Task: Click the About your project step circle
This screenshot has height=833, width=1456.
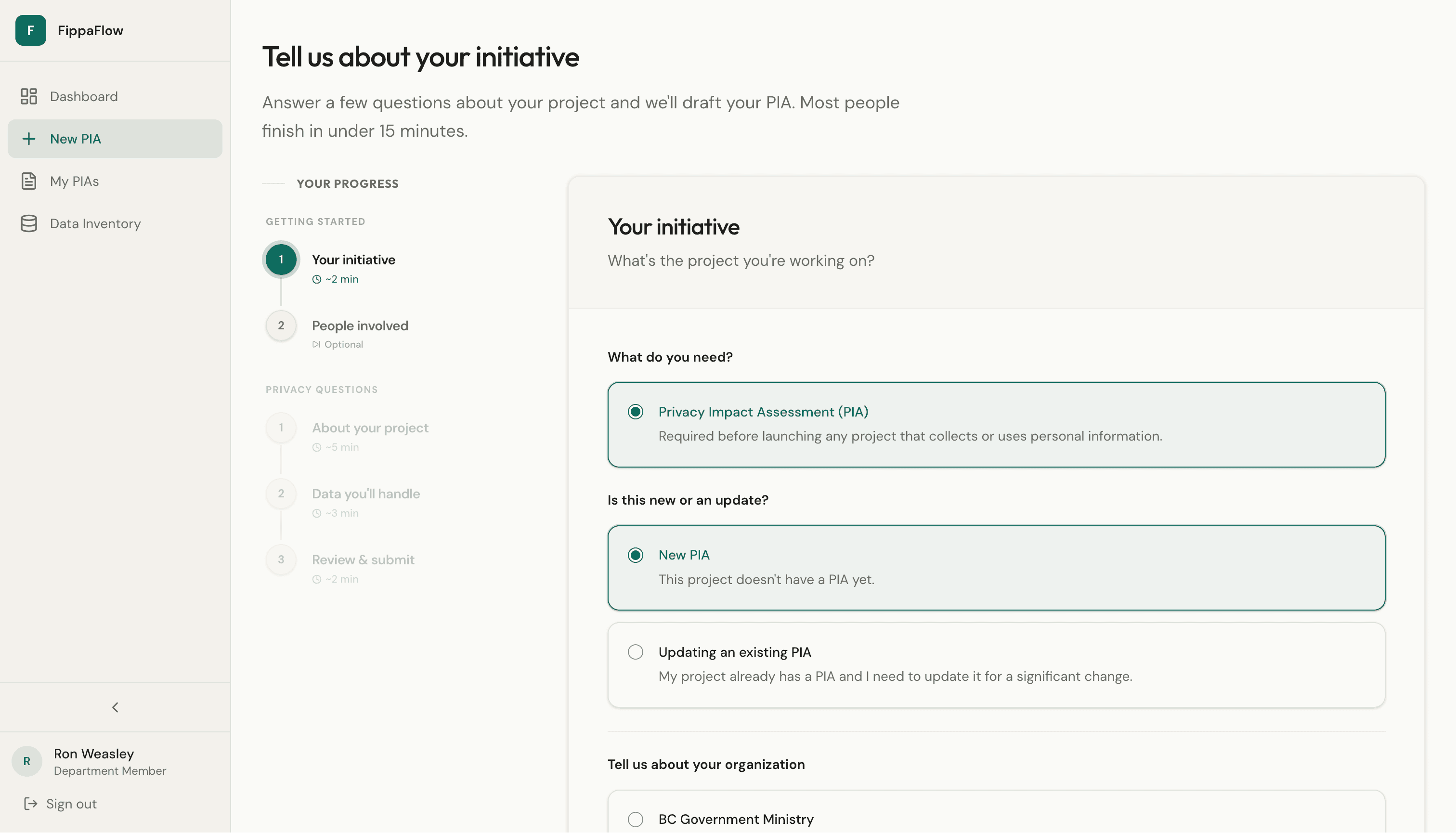Action: coord(281,428)
